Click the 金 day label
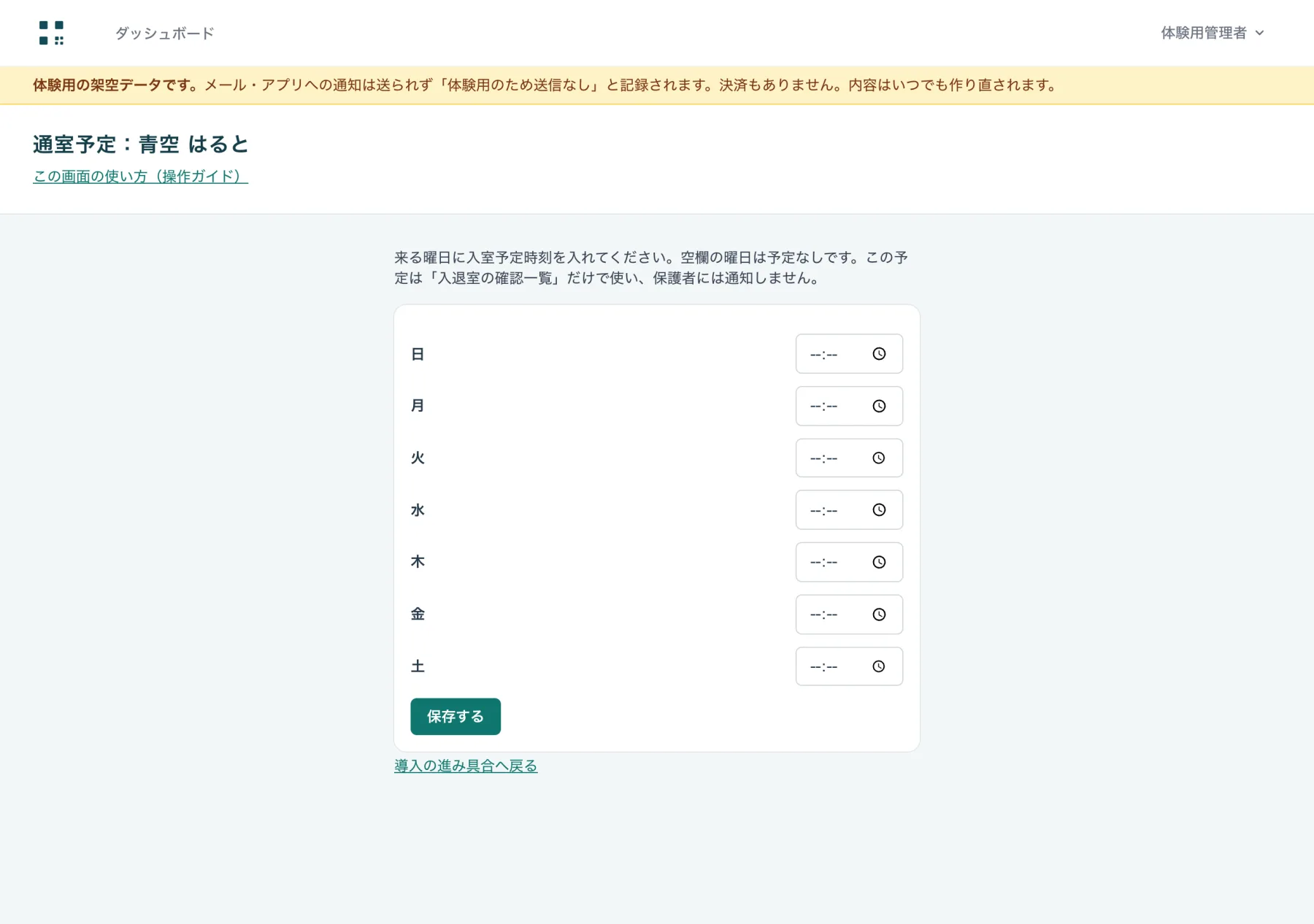The height and width of the screenshot is (924, 1314). [x=418, y=615]
